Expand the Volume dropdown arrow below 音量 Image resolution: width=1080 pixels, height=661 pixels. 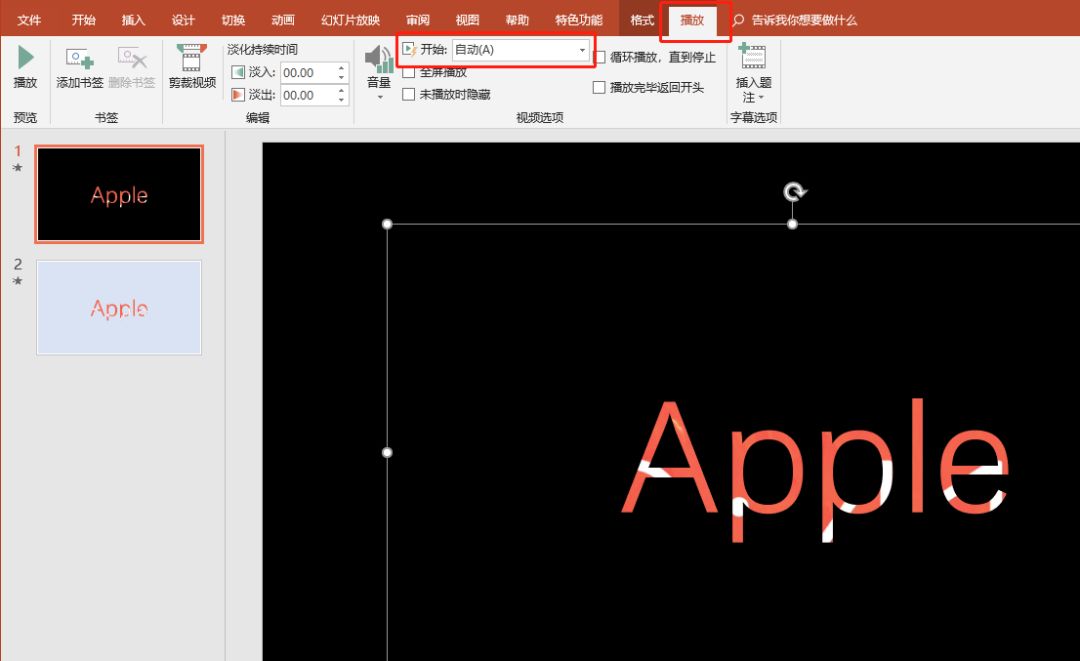380,97
